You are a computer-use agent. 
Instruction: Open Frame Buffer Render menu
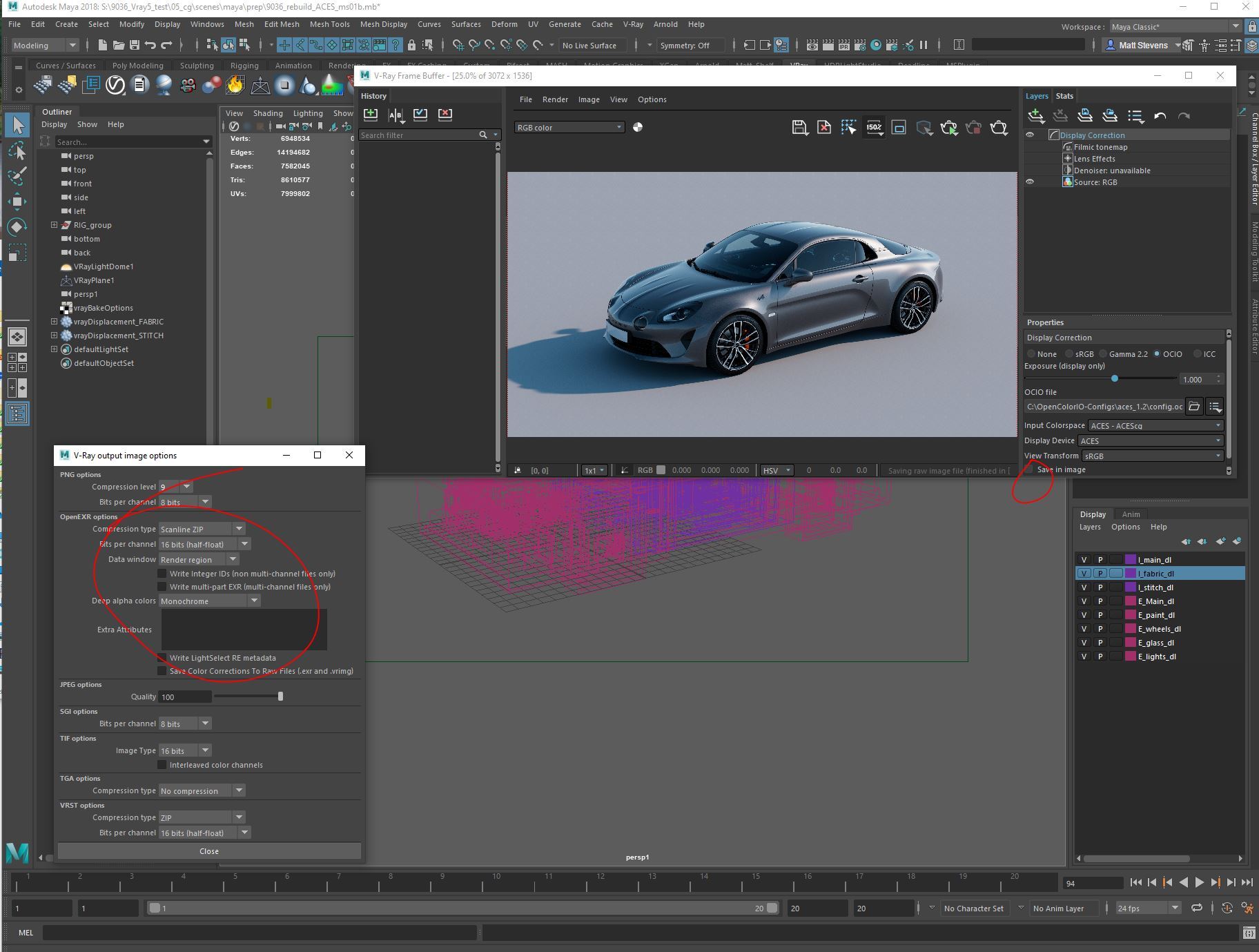(x=555, y=99)
